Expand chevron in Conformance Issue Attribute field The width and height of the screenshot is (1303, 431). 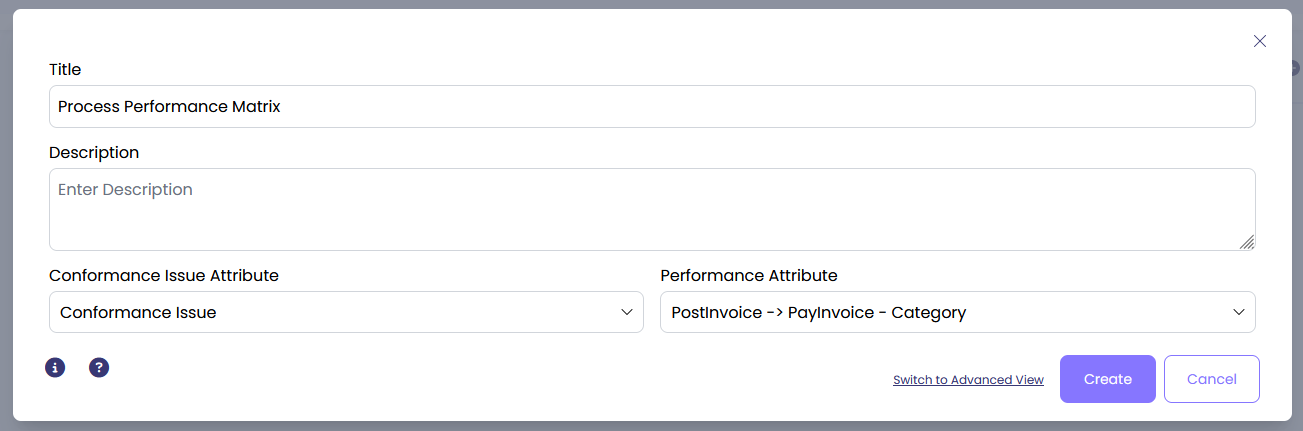click(x=627, y=312)
